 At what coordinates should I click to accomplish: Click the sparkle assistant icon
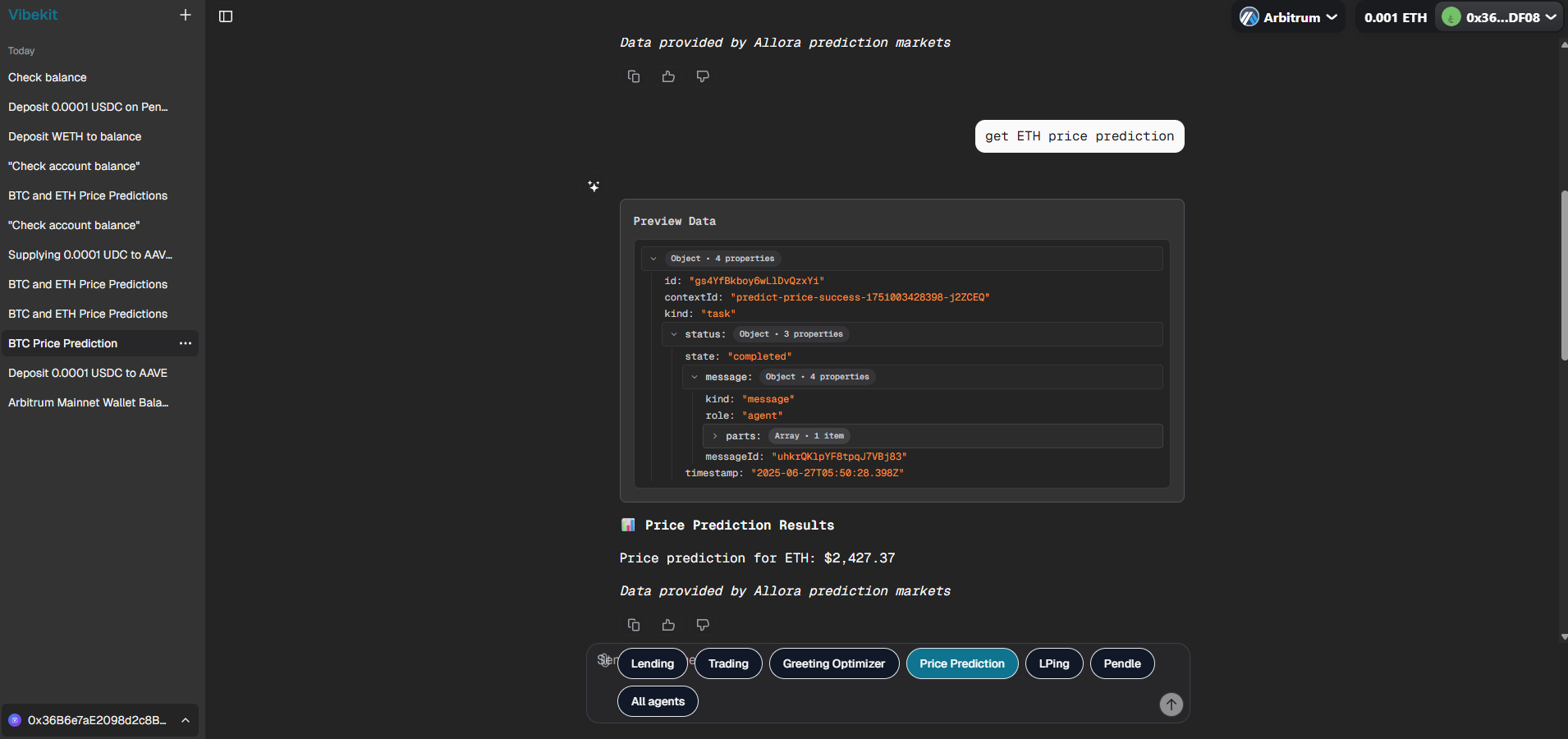click(594, 186)
